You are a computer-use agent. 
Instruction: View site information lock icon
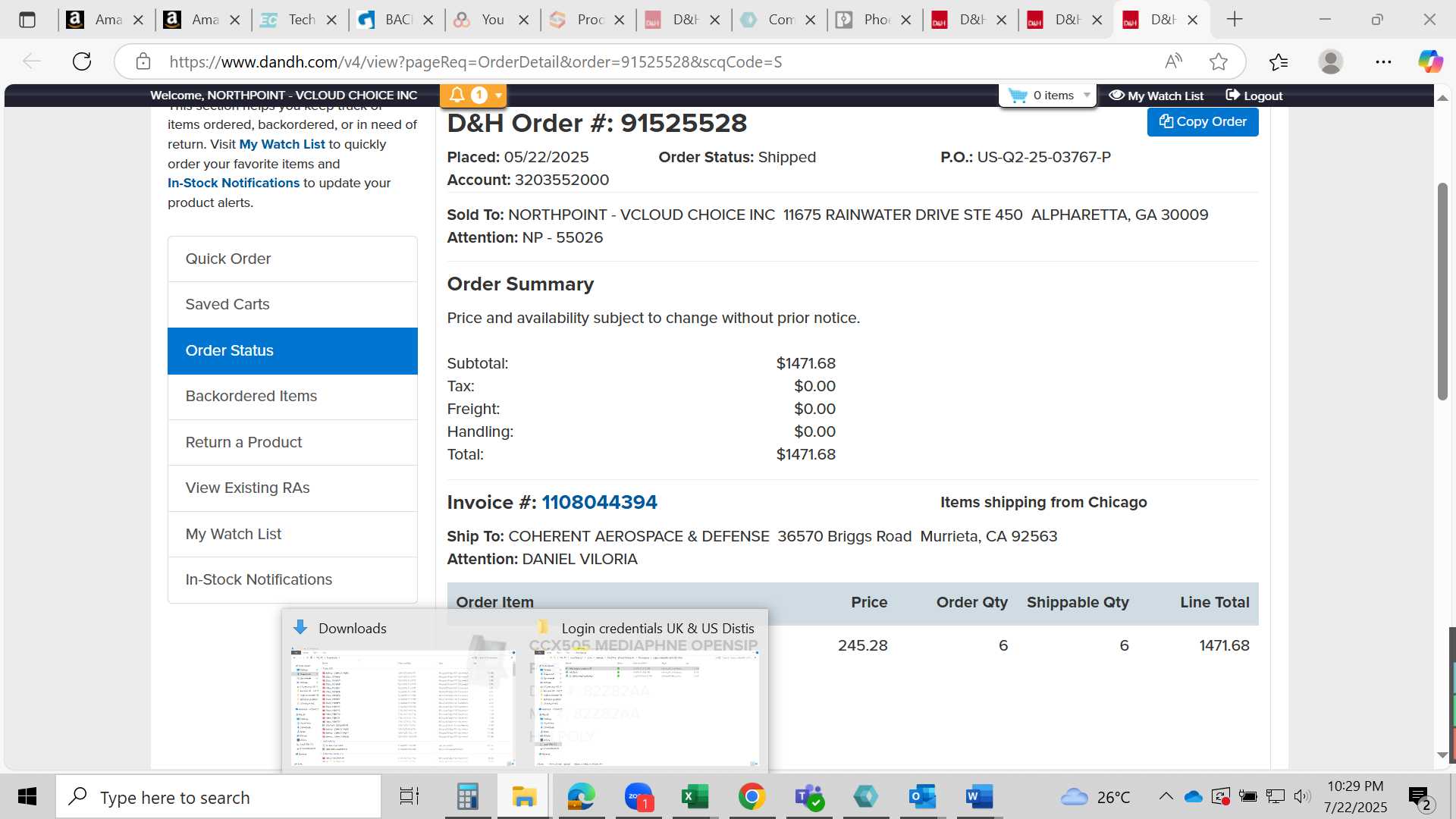(143, 61)
